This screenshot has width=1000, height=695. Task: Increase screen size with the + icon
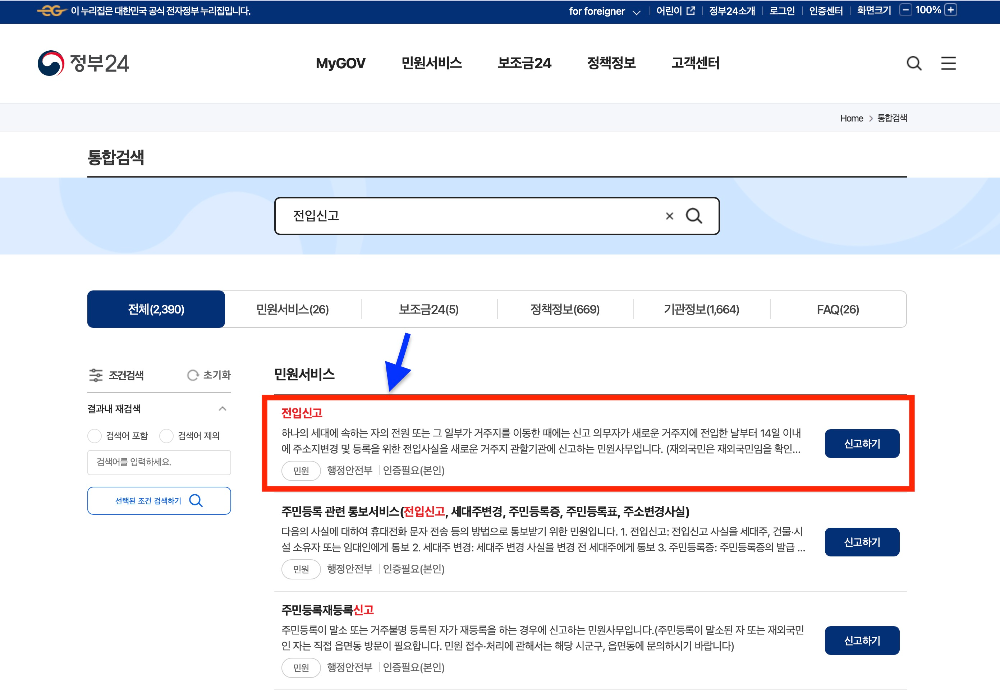pos(951,10)
